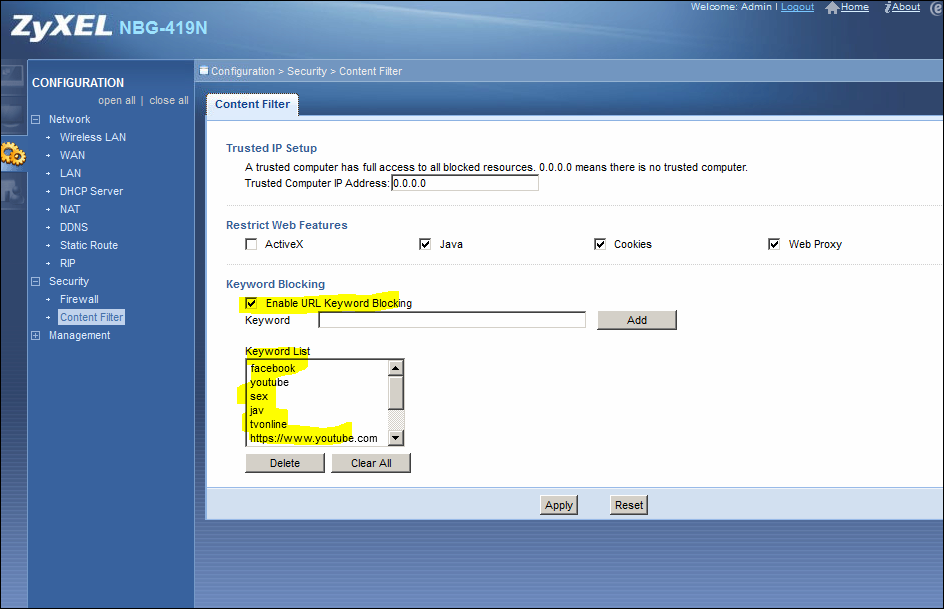Collapse the Security tree section
This screenshot has width=944, height=609.
[36, 282]
